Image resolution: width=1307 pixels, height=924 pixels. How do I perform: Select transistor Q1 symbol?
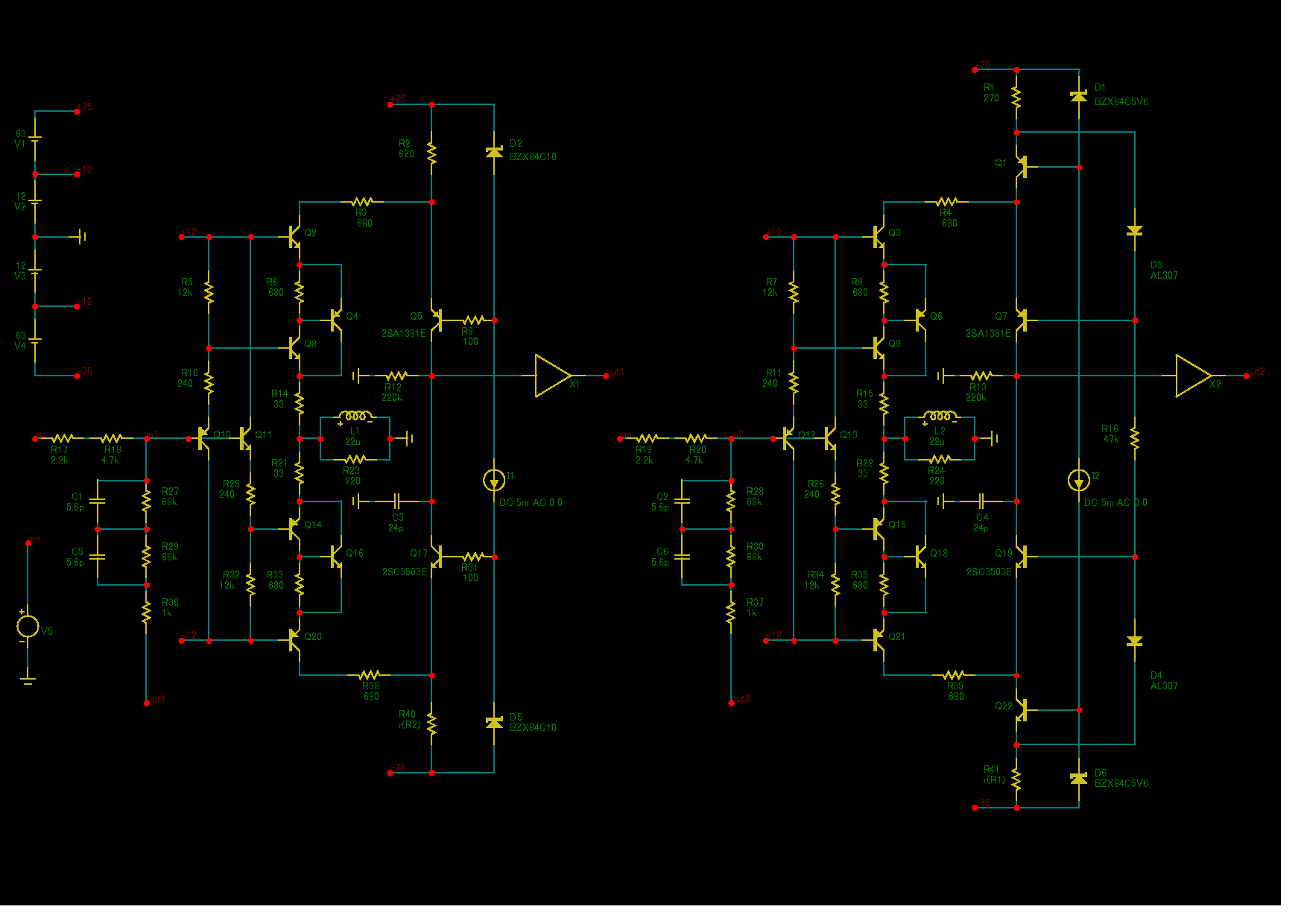point(1022,167)
